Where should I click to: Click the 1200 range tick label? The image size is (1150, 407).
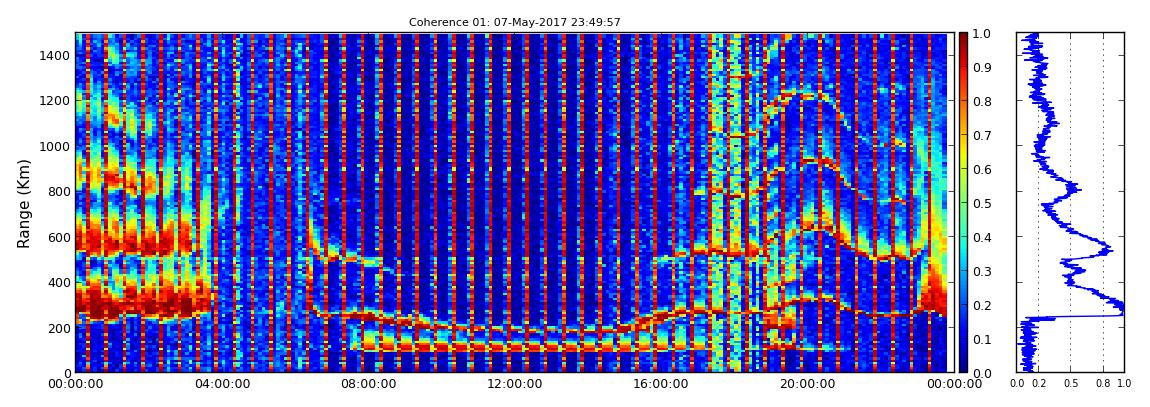click(x=56, y=100)
